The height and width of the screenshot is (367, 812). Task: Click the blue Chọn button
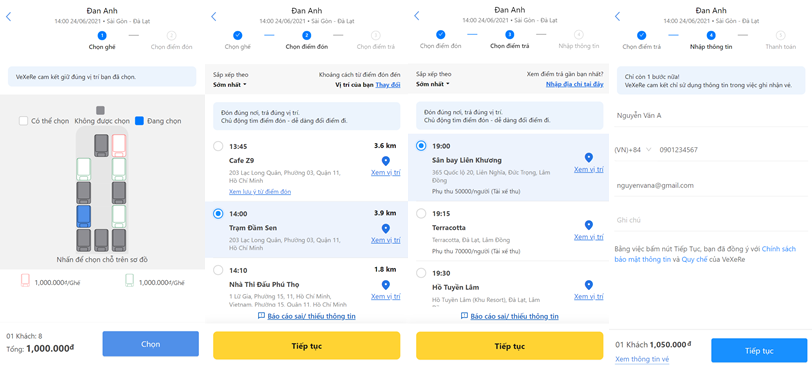pos(151,344)
